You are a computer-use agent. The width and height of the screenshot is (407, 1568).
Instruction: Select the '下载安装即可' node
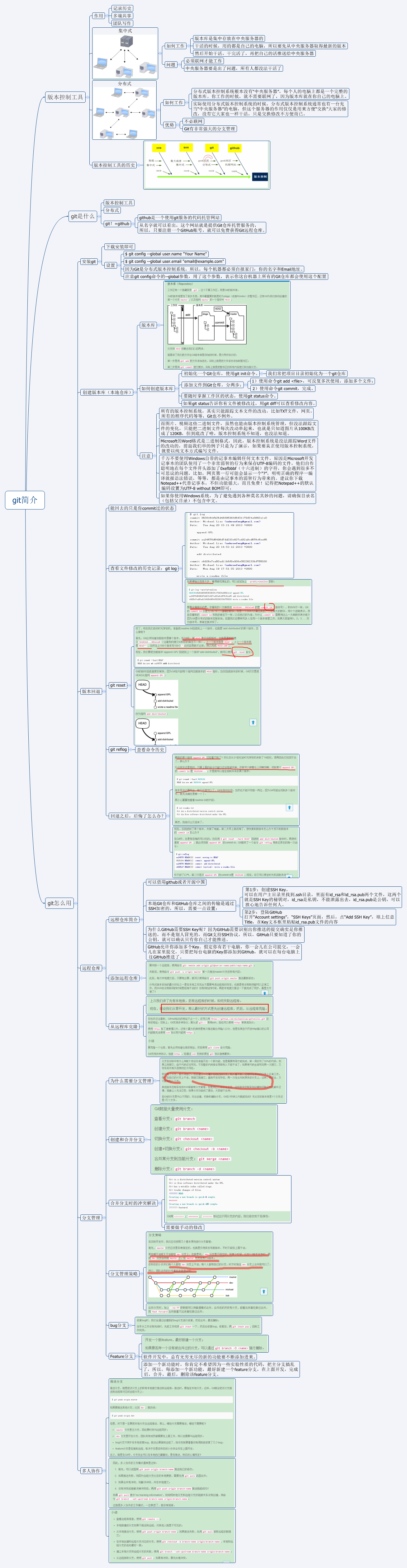tap(119, 246)
